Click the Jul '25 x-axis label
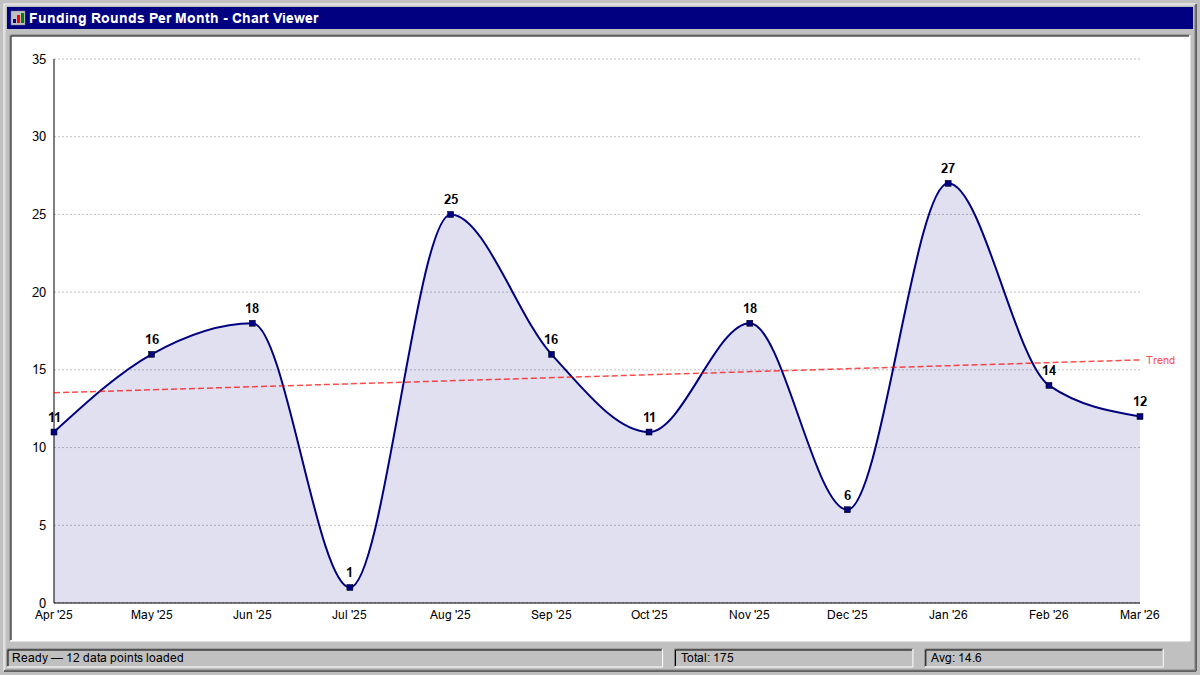The width and height of the screenshot is (1200, 675). click(350, 615)
